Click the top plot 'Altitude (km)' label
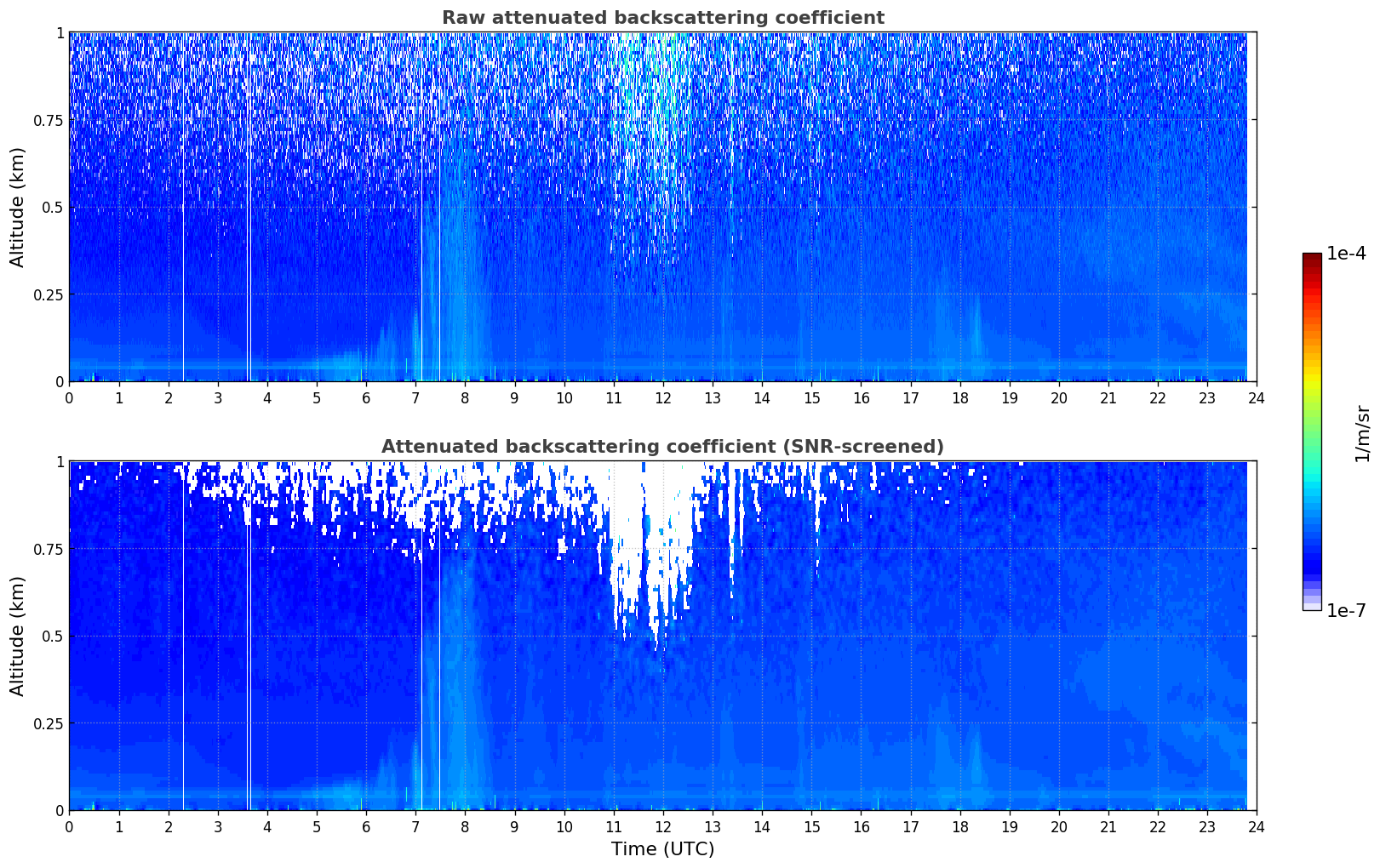The image size is (1380, 868). point(18,207)
